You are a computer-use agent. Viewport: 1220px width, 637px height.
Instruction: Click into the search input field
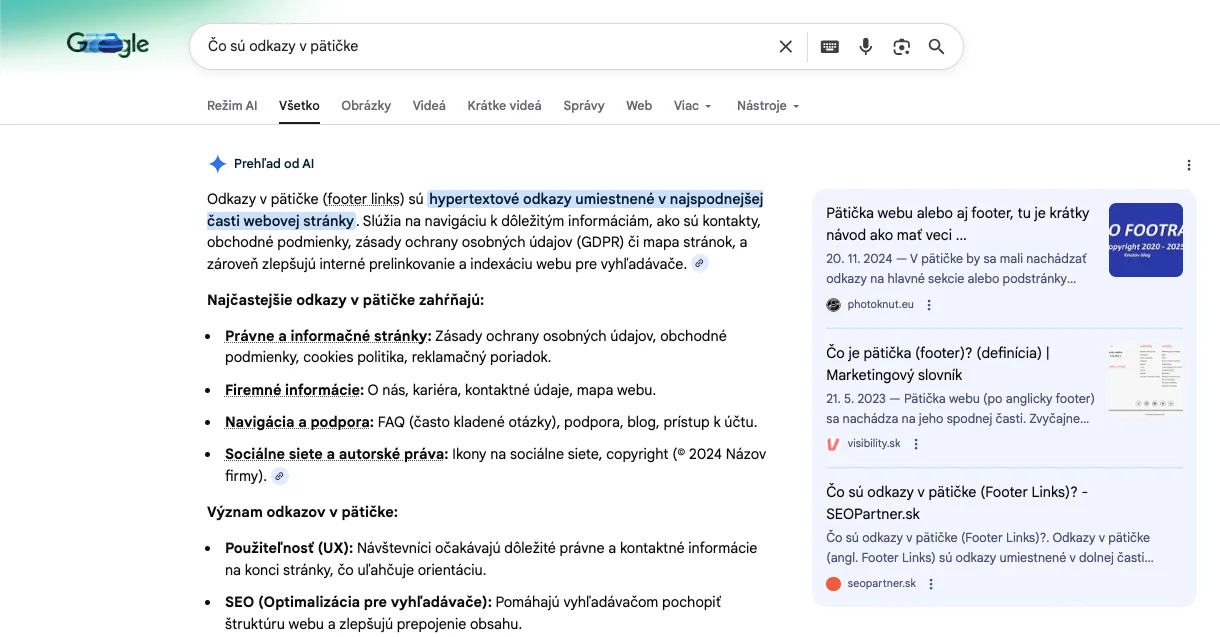(480, 46)
